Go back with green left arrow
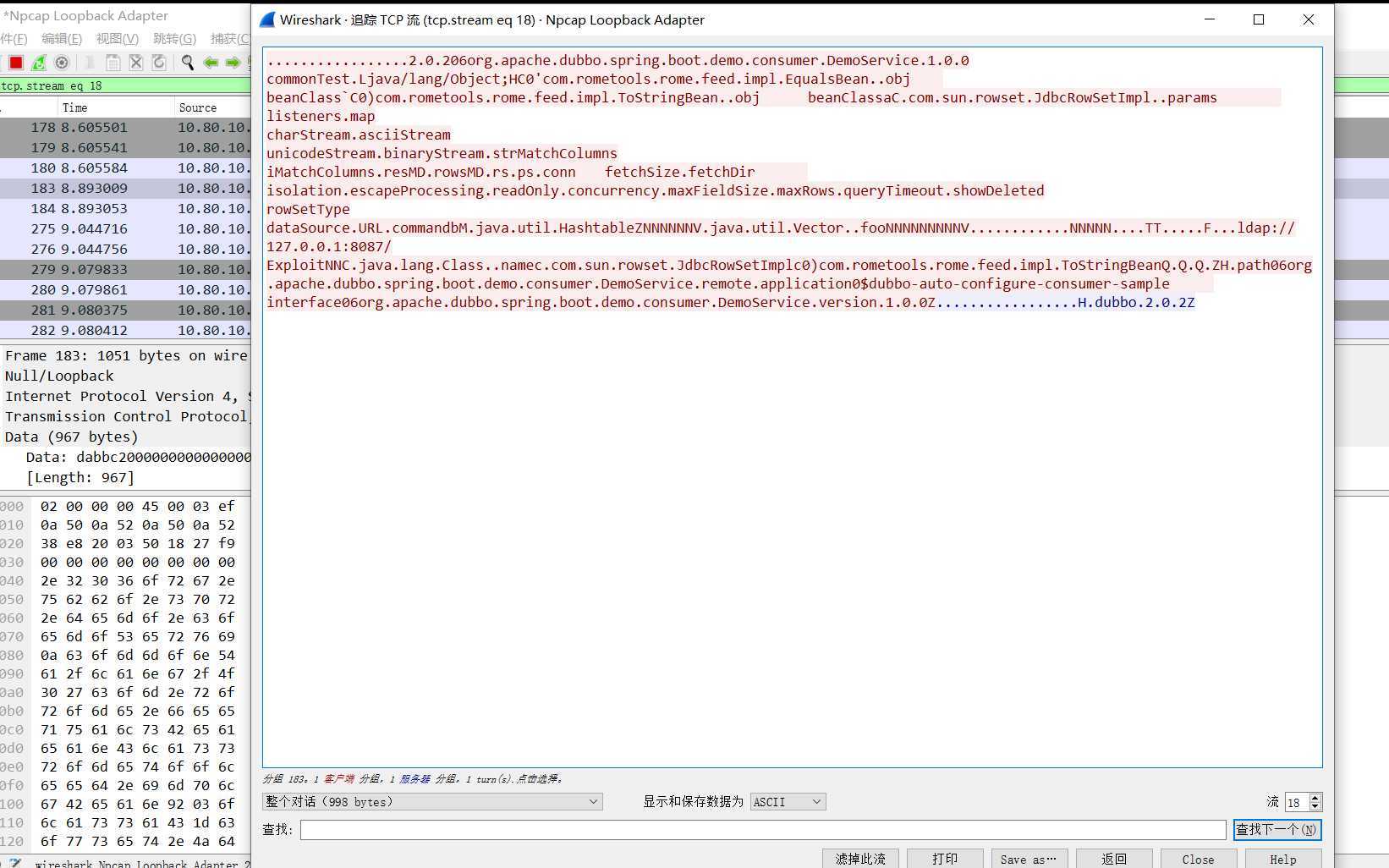1389x868 pixels. pos(211,63)
